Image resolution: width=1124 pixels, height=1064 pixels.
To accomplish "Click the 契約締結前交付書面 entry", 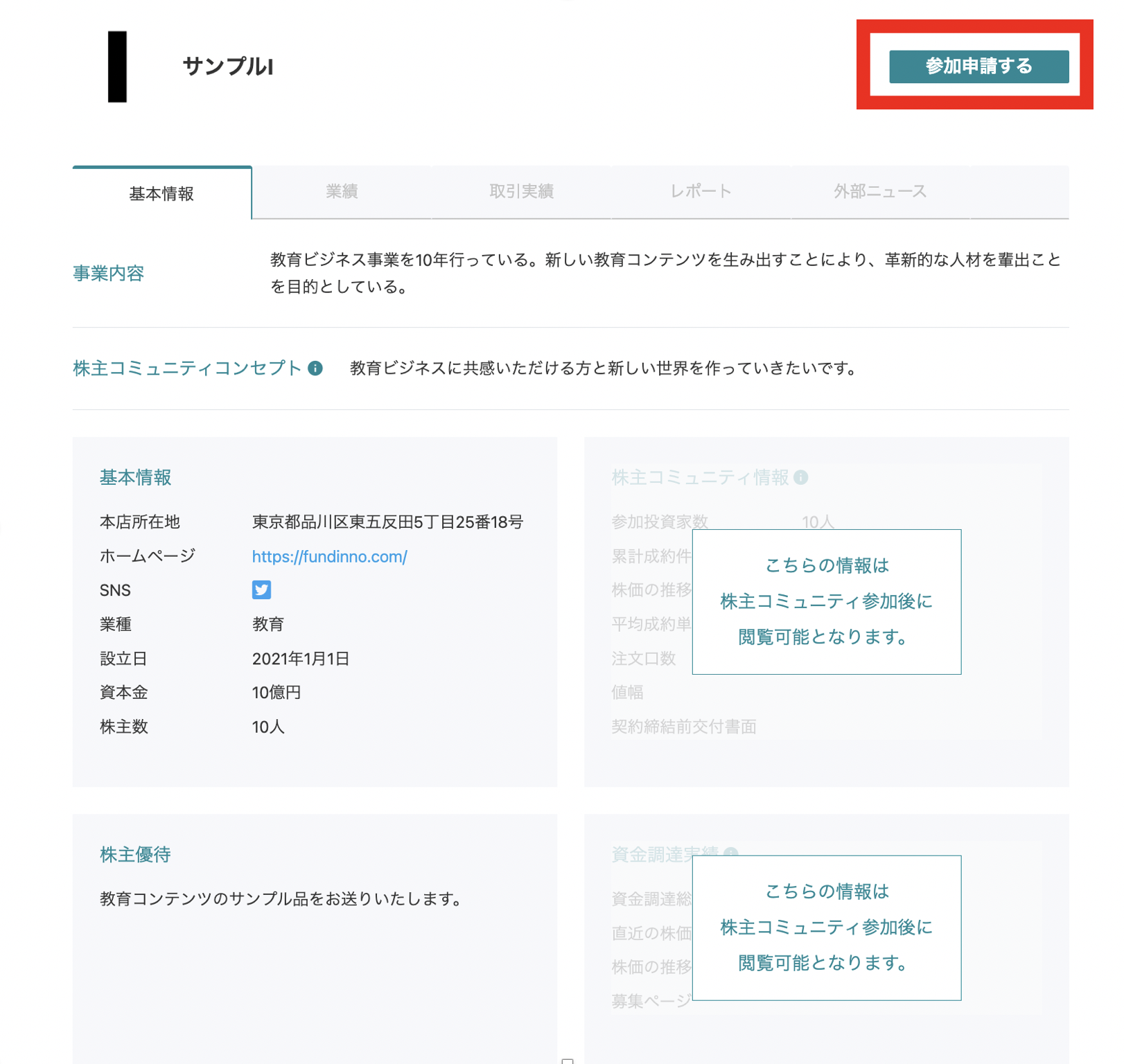I will point(683,726).
